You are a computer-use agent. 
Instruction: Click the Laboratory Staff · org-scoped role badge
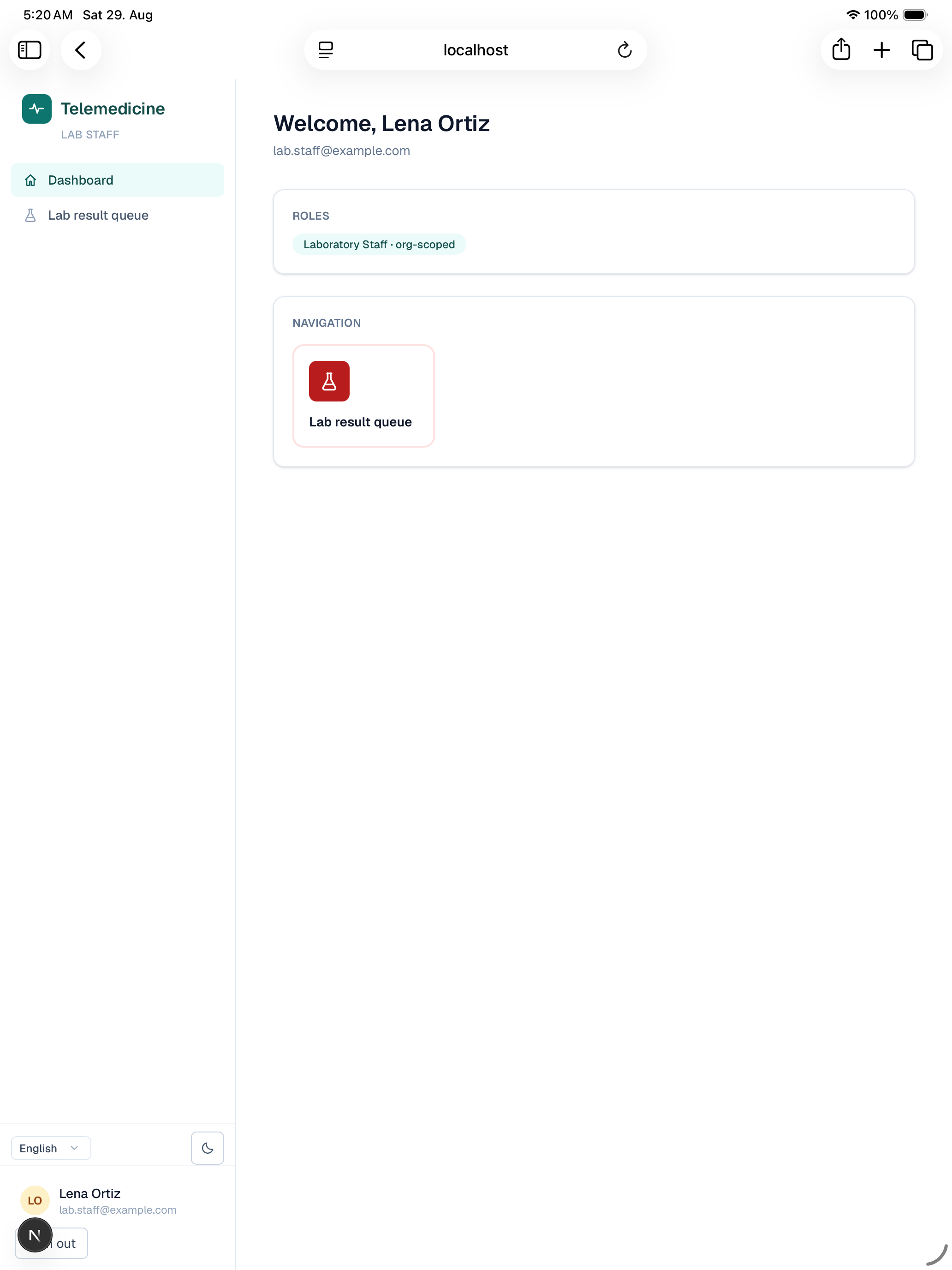point(379,245)
